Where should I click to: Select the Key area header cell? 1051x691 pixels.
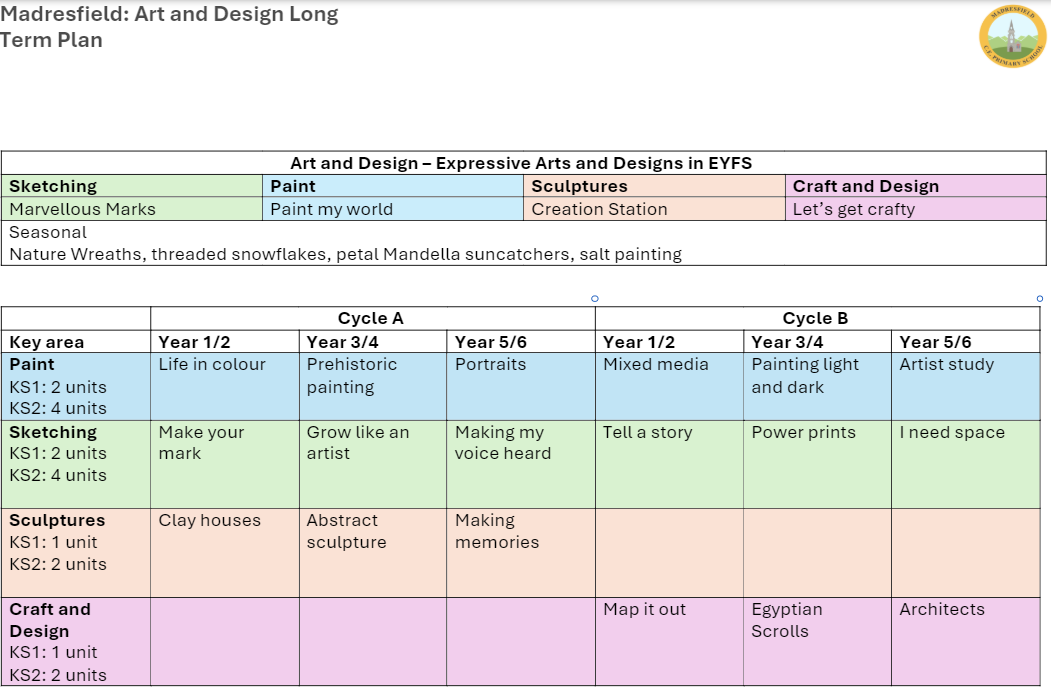[x=47, y=342]
